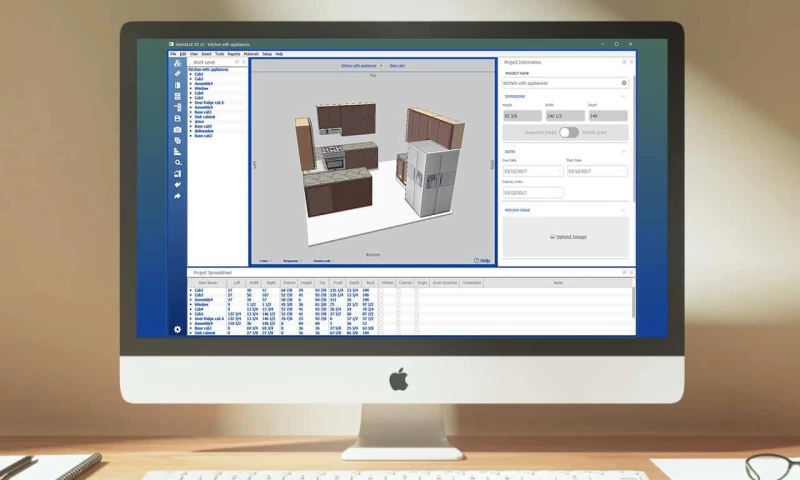Pin the Project Spreadsheet panel
800x480 pixels.
624,272
